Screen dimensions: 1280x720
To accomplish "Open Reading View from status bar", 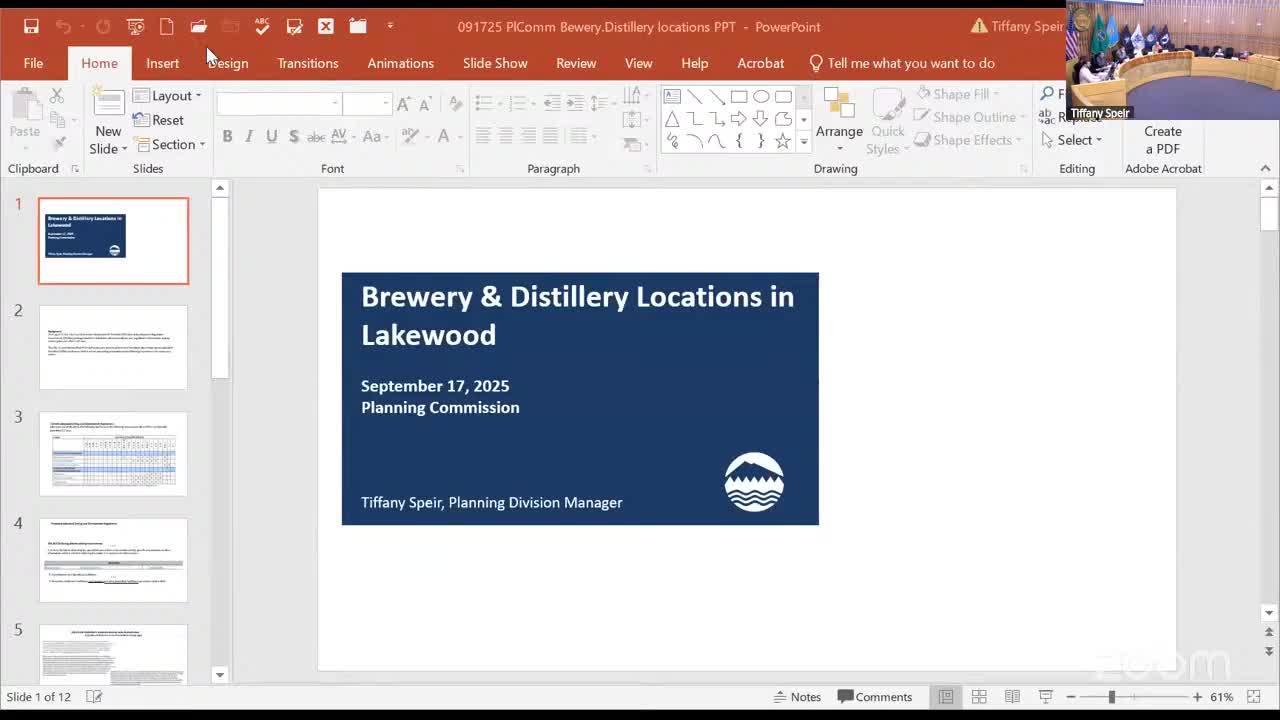I will click(x=1012, y=697).
